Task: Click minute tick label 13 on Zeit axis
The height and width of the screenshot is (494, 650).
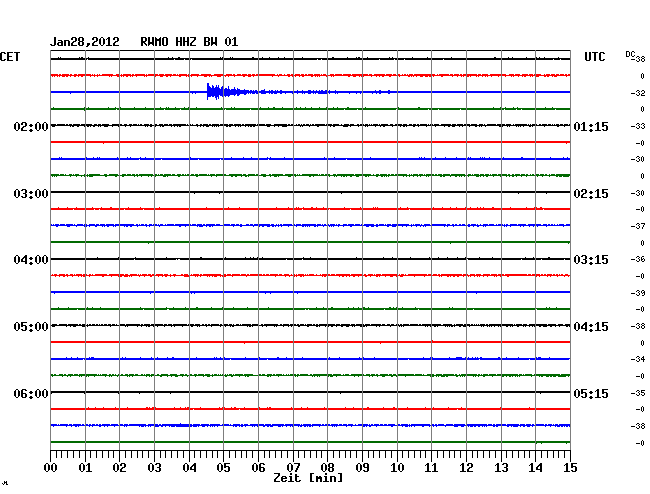Action: coord(501,467)
